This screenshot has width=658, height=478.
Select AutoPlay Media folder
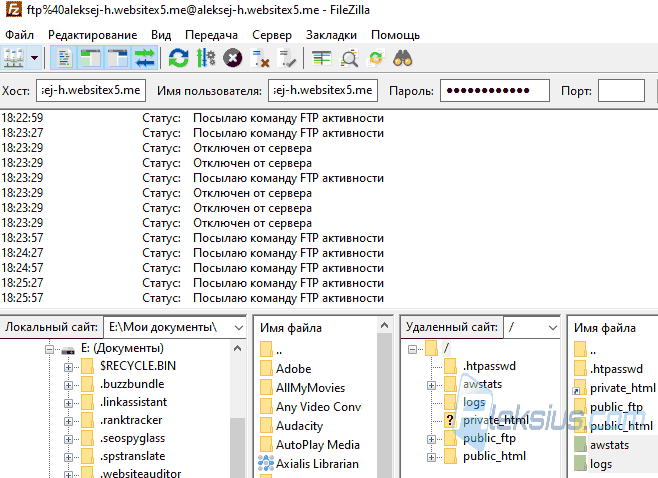[318, 445]
